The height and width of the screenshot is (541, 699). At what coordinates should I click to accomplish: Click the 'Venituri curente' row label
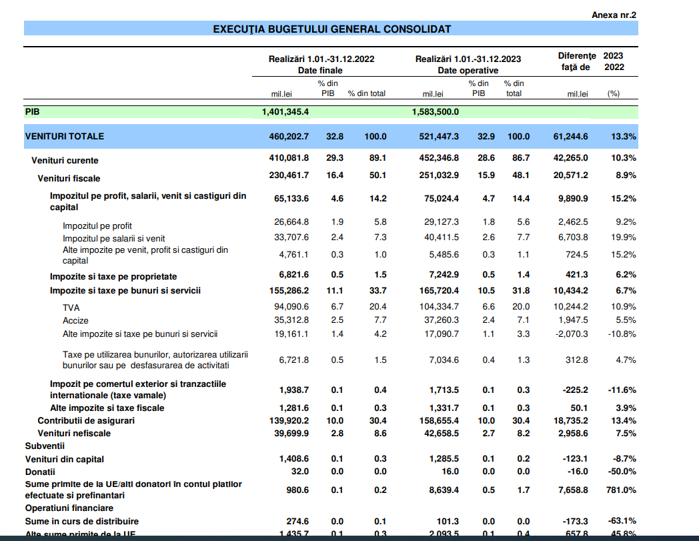(65, 160)
